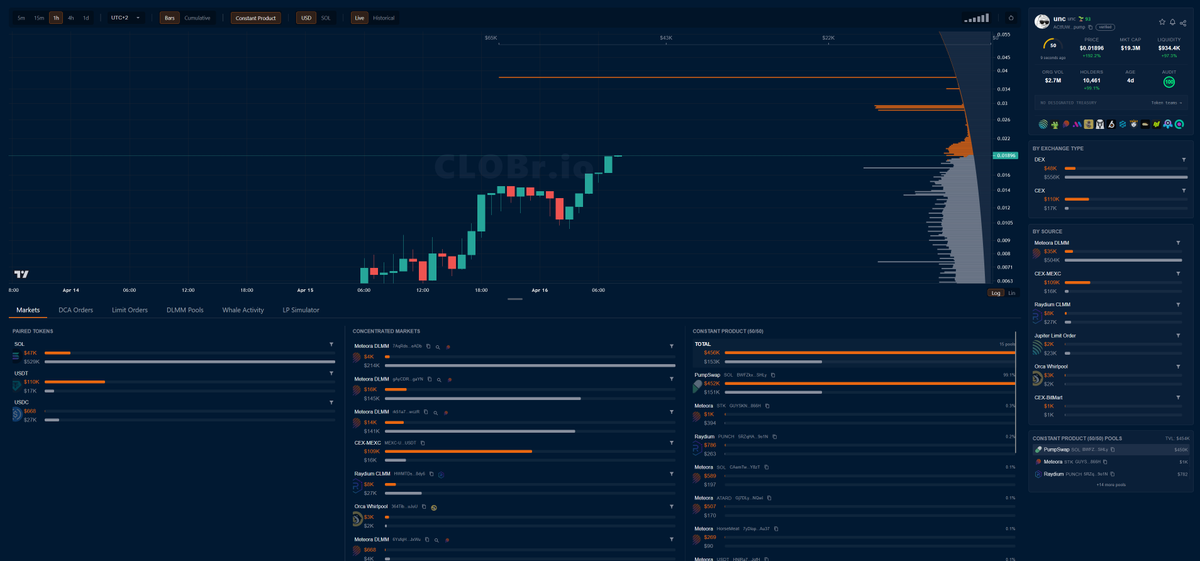
Task: Filter the Raydium CLMM concentrated market row
Action: [x=673, y=474]
